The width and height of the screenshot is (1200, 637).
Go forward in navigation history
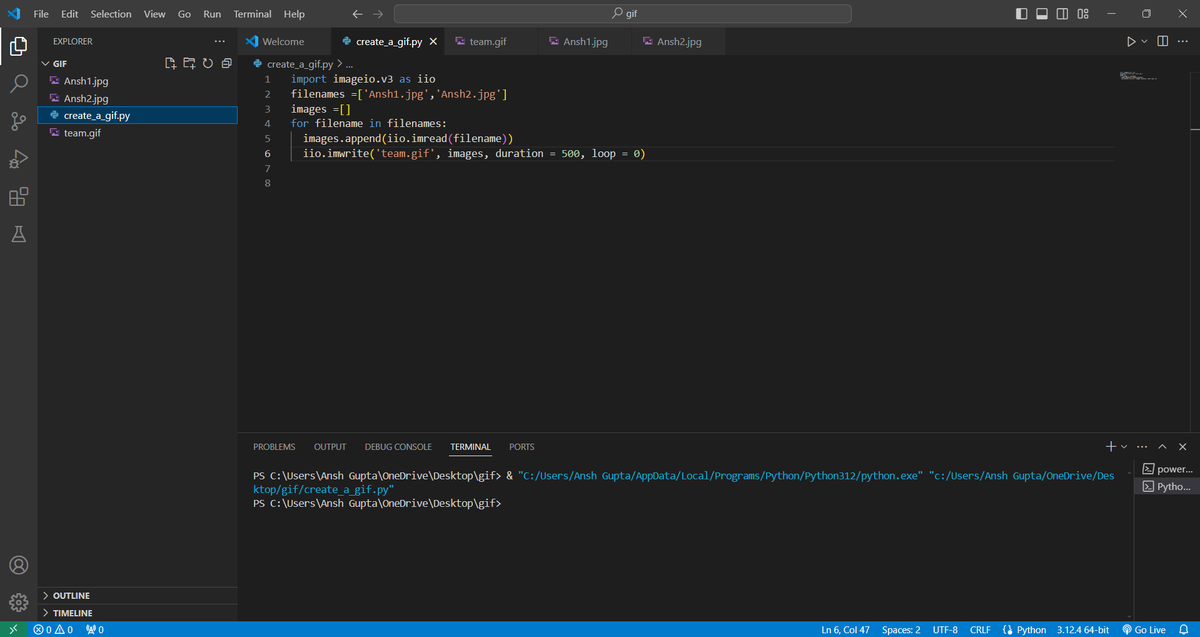pos(378,14)
